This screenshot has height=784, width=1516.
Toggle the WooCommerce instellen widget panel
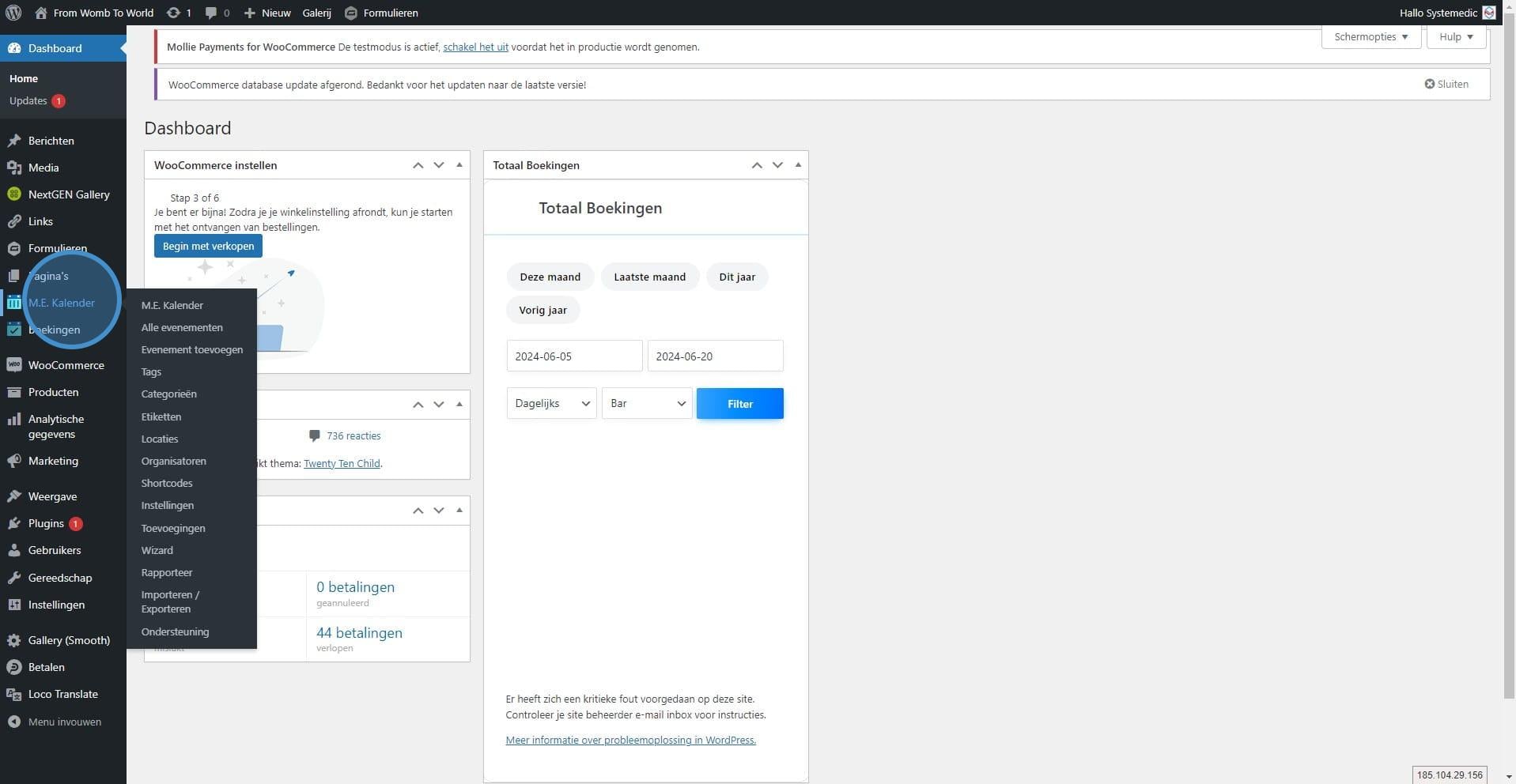459,165
